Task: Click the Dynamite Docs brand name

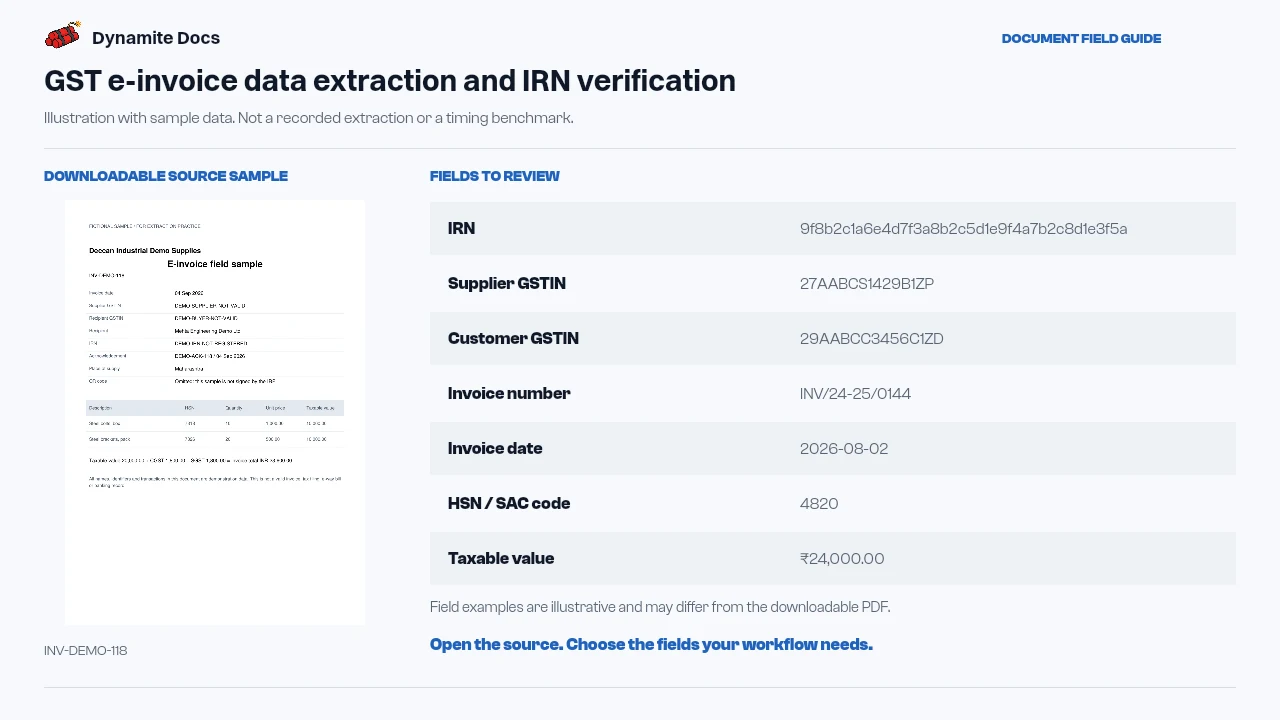Action: (x=156, y=38)
